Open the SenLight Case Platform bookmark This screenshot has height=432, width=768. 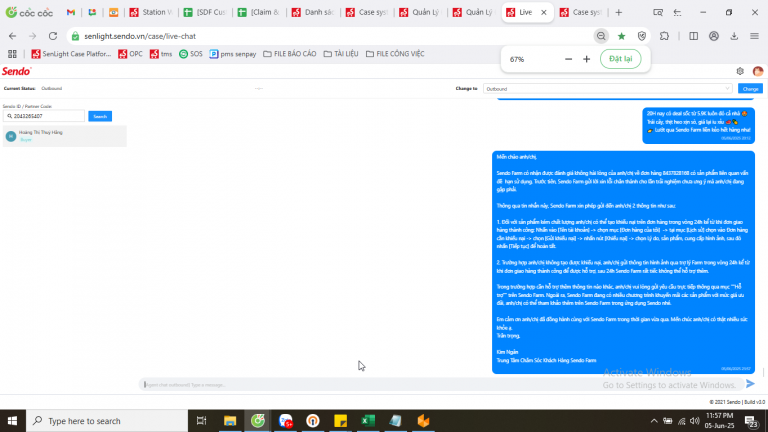coord(71,54)
